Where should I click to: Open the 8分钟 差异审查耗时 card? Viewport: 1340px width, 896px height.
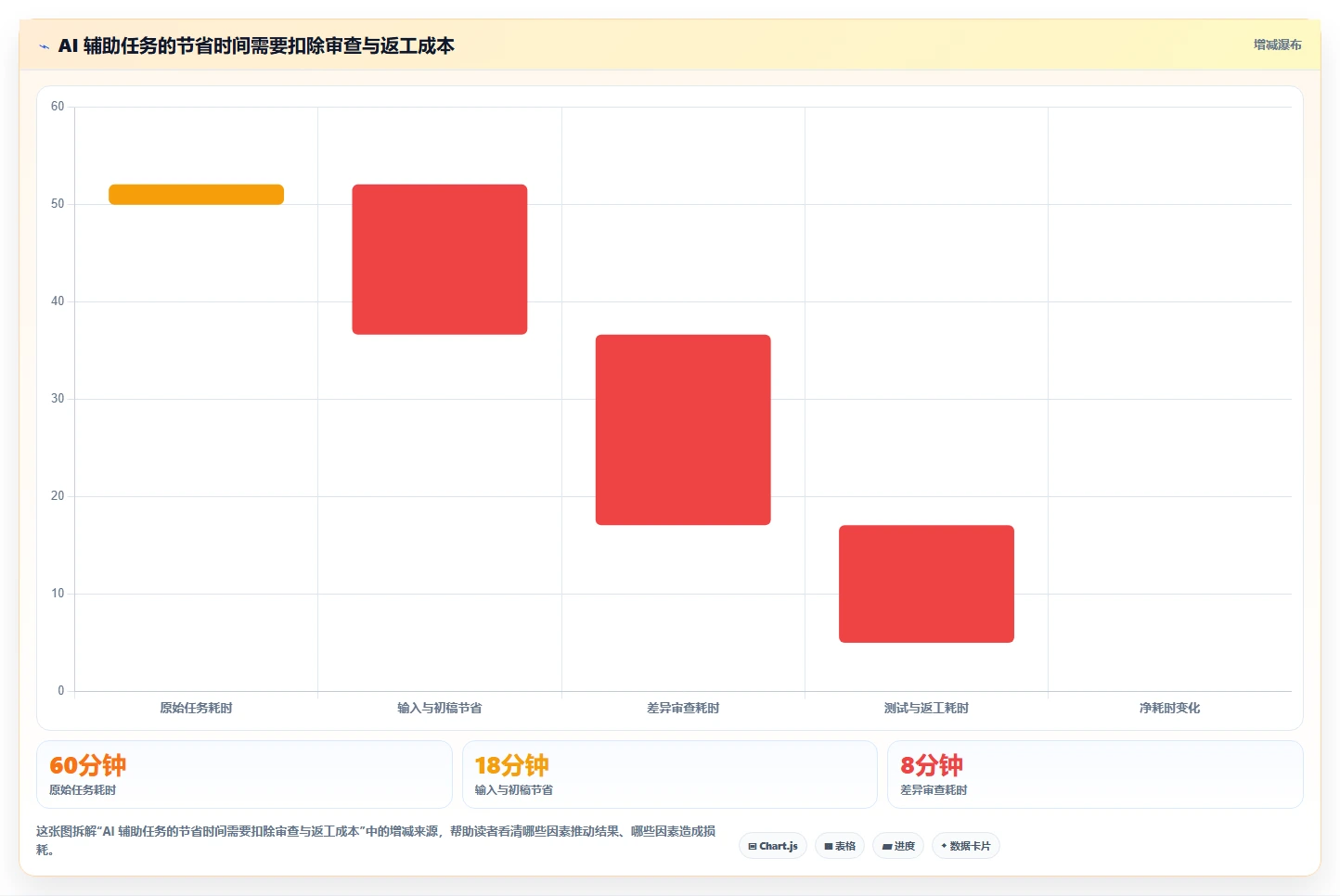(x=1095, y=774)
